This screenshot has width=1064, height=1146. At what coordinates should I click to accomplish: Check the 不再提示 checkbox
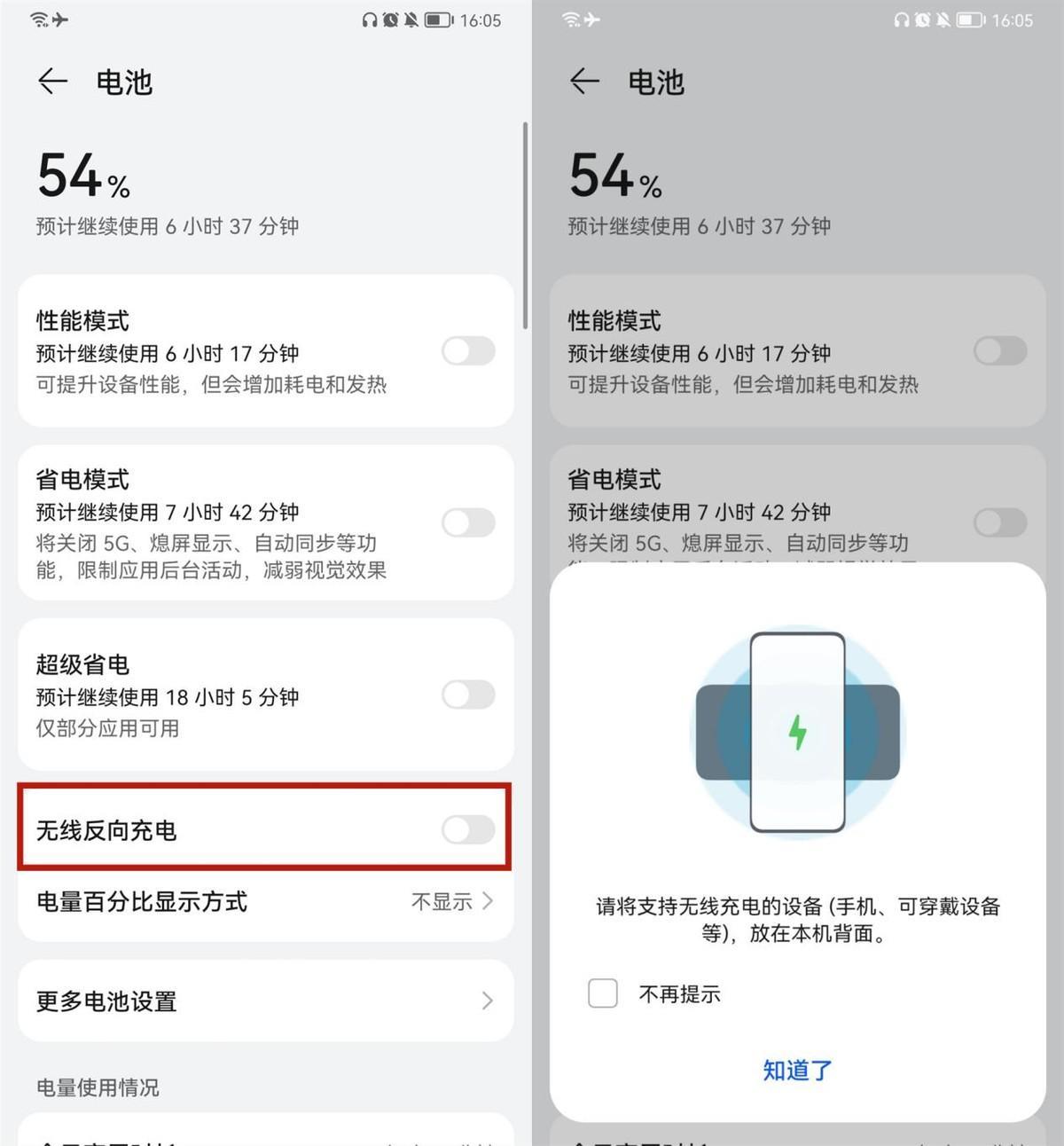point(603,993)
